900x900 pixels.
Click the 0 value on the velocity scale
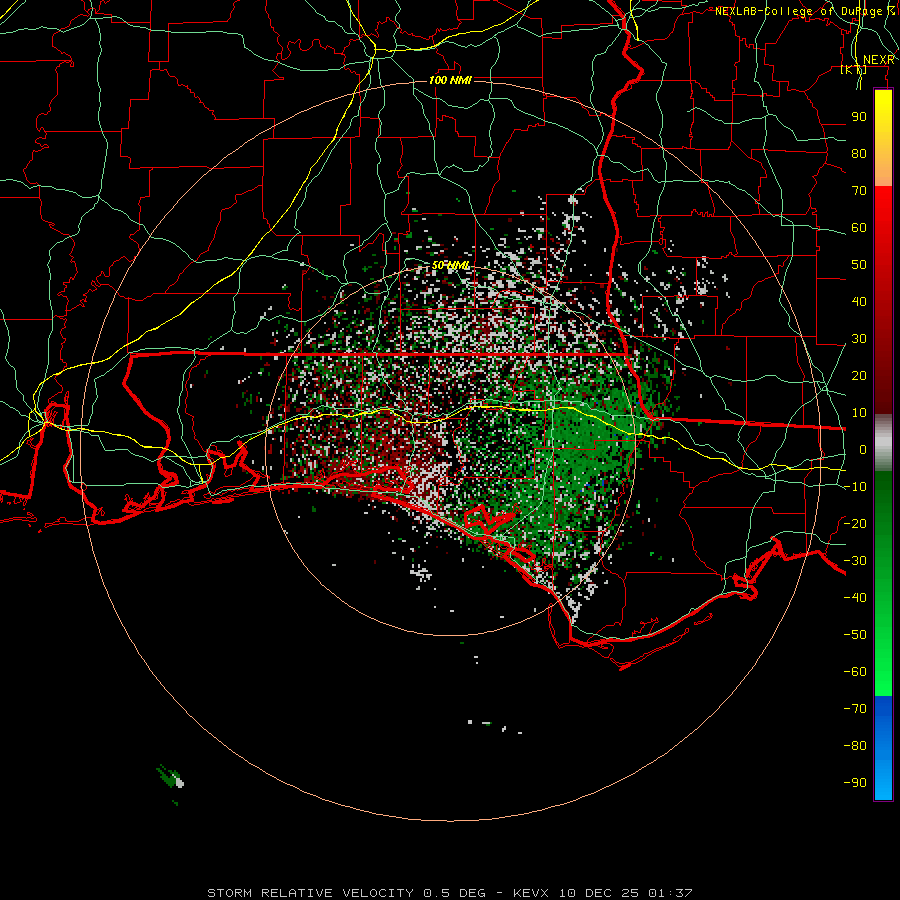(863, 449)
